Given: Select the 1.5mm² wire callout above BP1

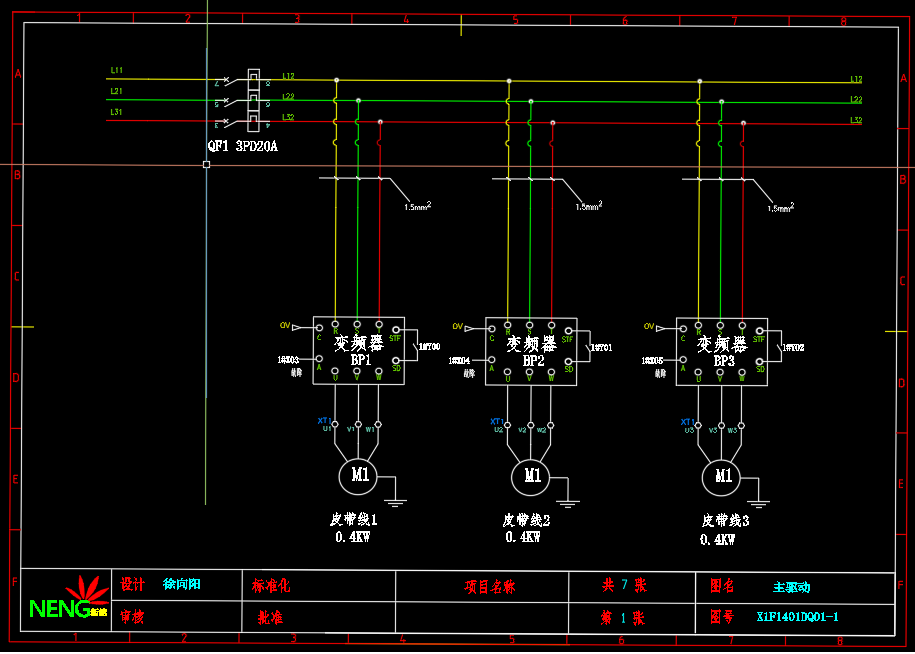Looking at the screenshot, I should (417, 207).
